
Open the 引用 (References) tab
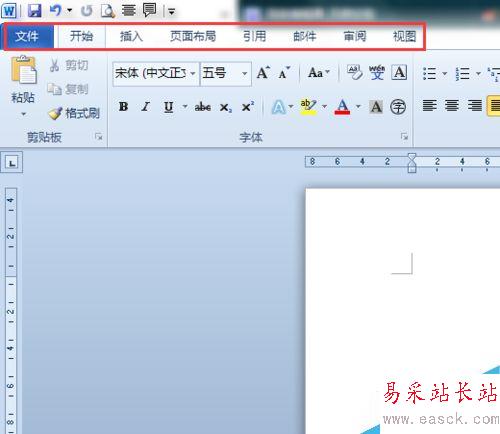[254, 36]
